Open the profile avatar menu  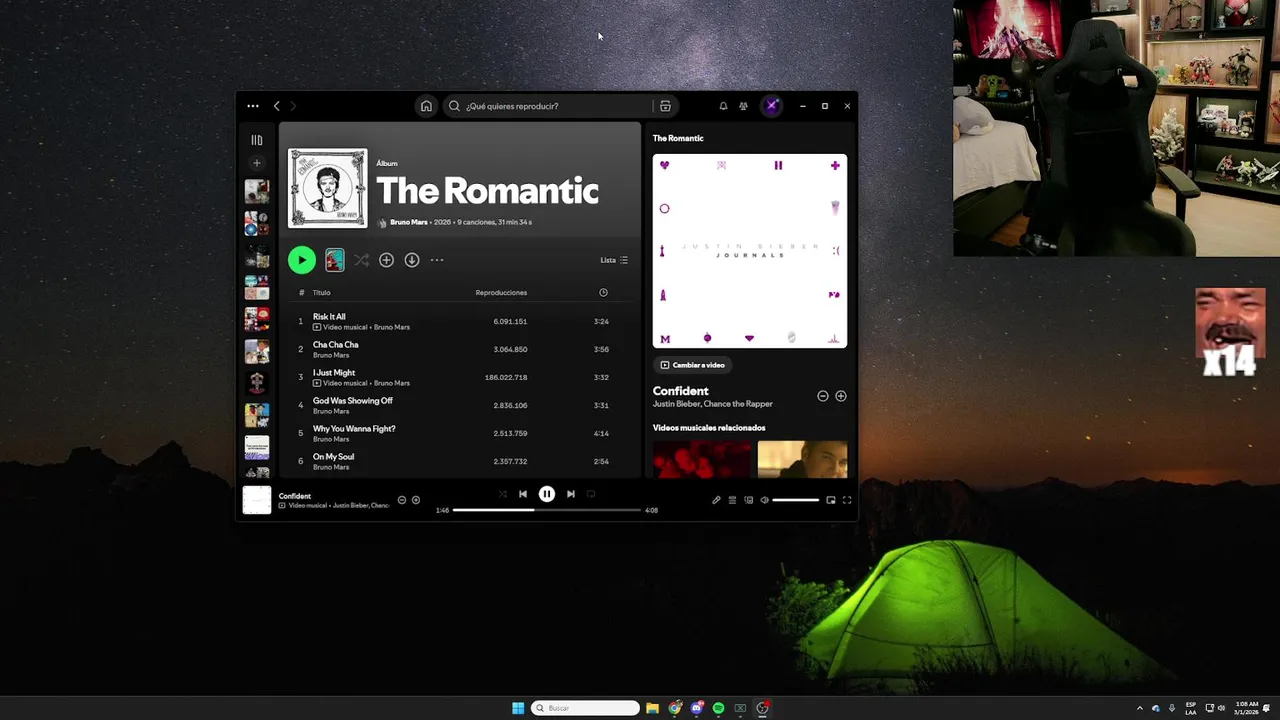pos(771,106)
